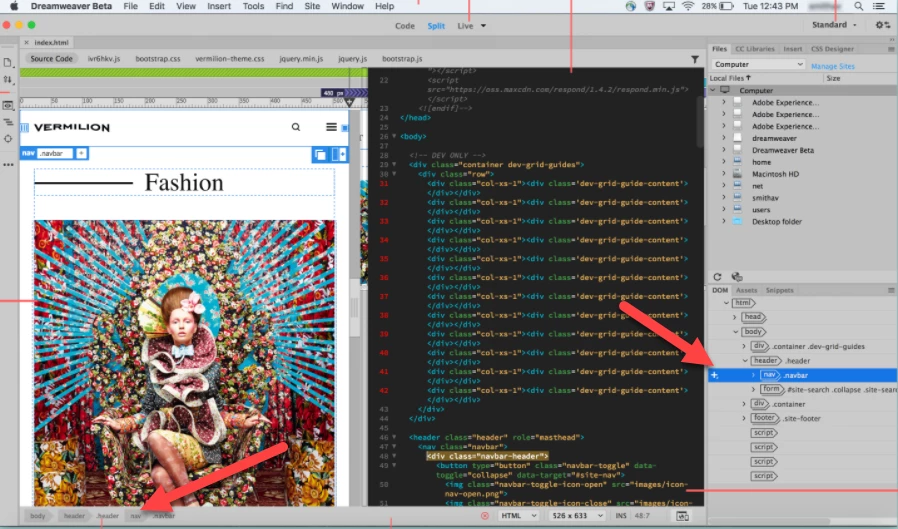Screen dimensions: 898x529
Task: Click the refresh icon in Files panel
Action: point(717,277)
